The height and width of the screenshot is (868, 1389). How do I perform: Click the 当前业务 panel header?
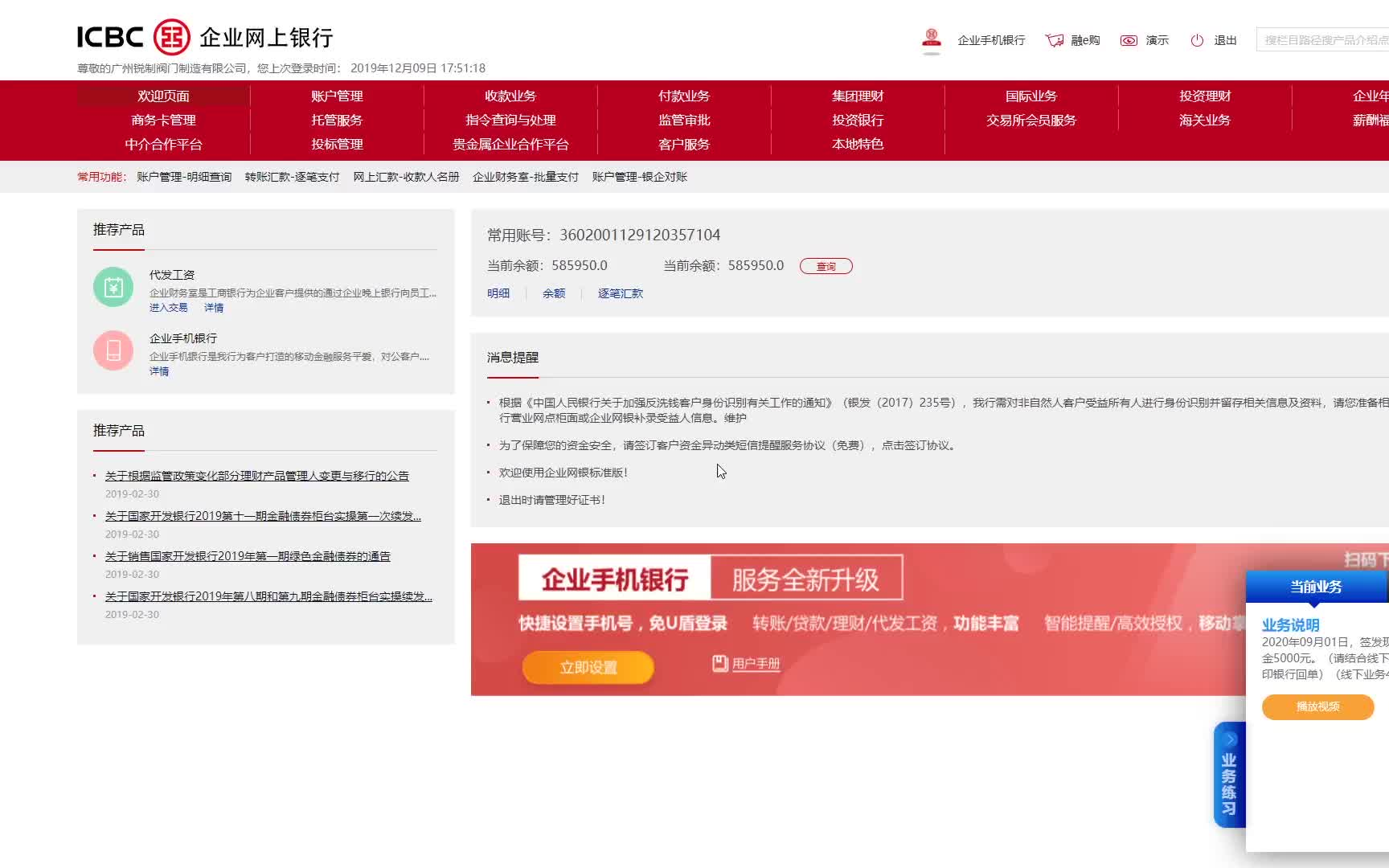tap(1317, 587)
